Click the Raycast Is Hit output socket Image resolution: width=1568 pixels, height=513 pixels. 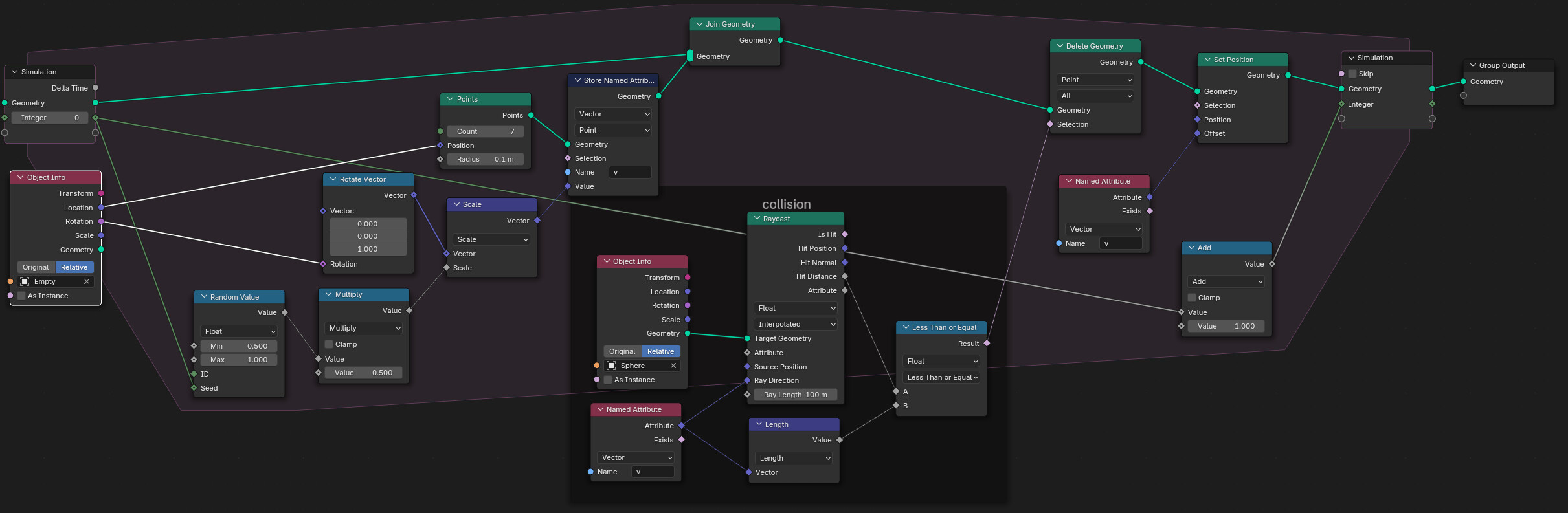pyautogui.click(x=845, y=234)
